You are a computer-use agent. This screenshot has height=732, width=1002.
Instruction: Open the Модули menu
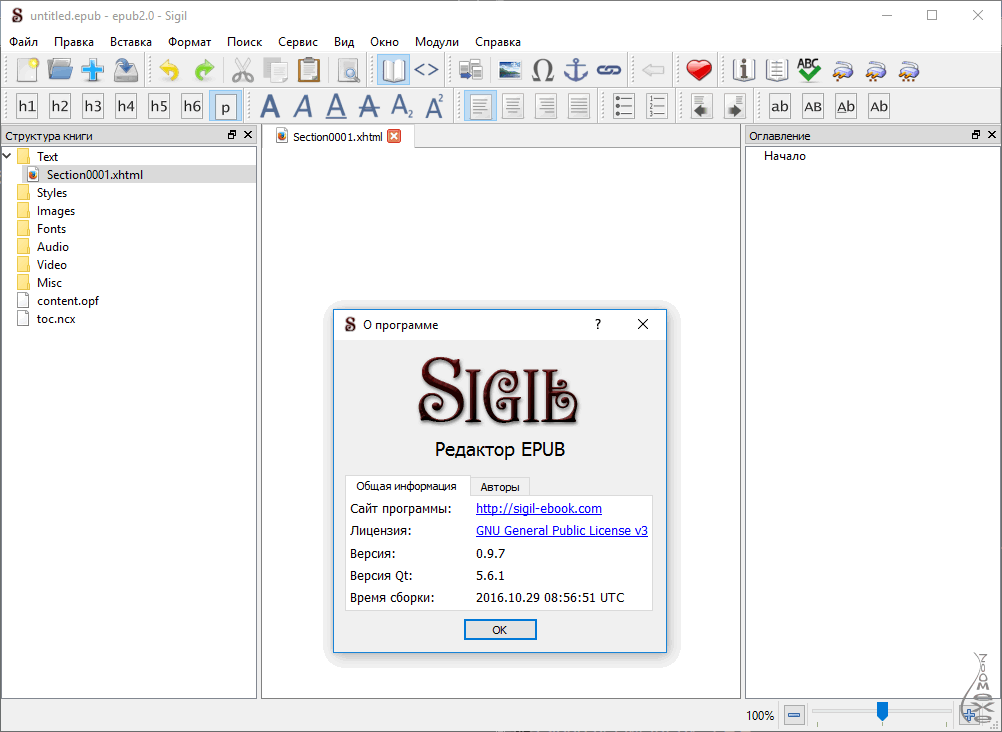coord(437,42)
